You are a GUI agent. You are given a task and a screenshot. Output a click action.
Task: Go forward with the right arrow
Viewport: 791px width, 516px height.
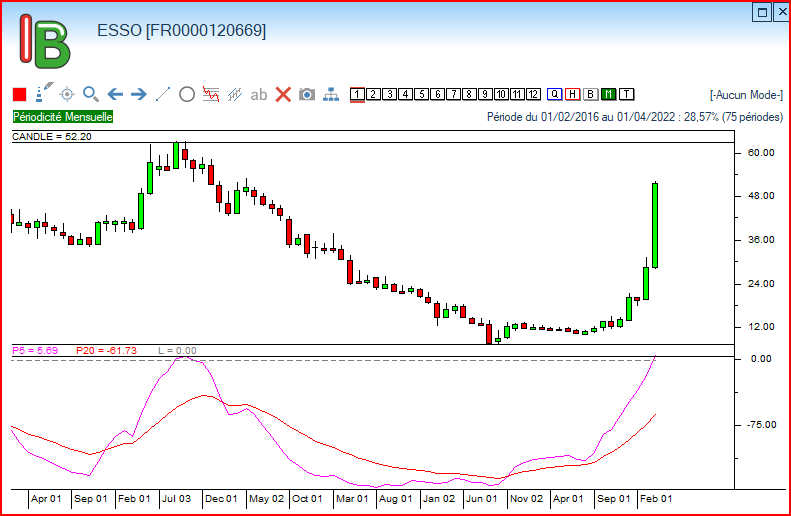(x=138, y=94)
